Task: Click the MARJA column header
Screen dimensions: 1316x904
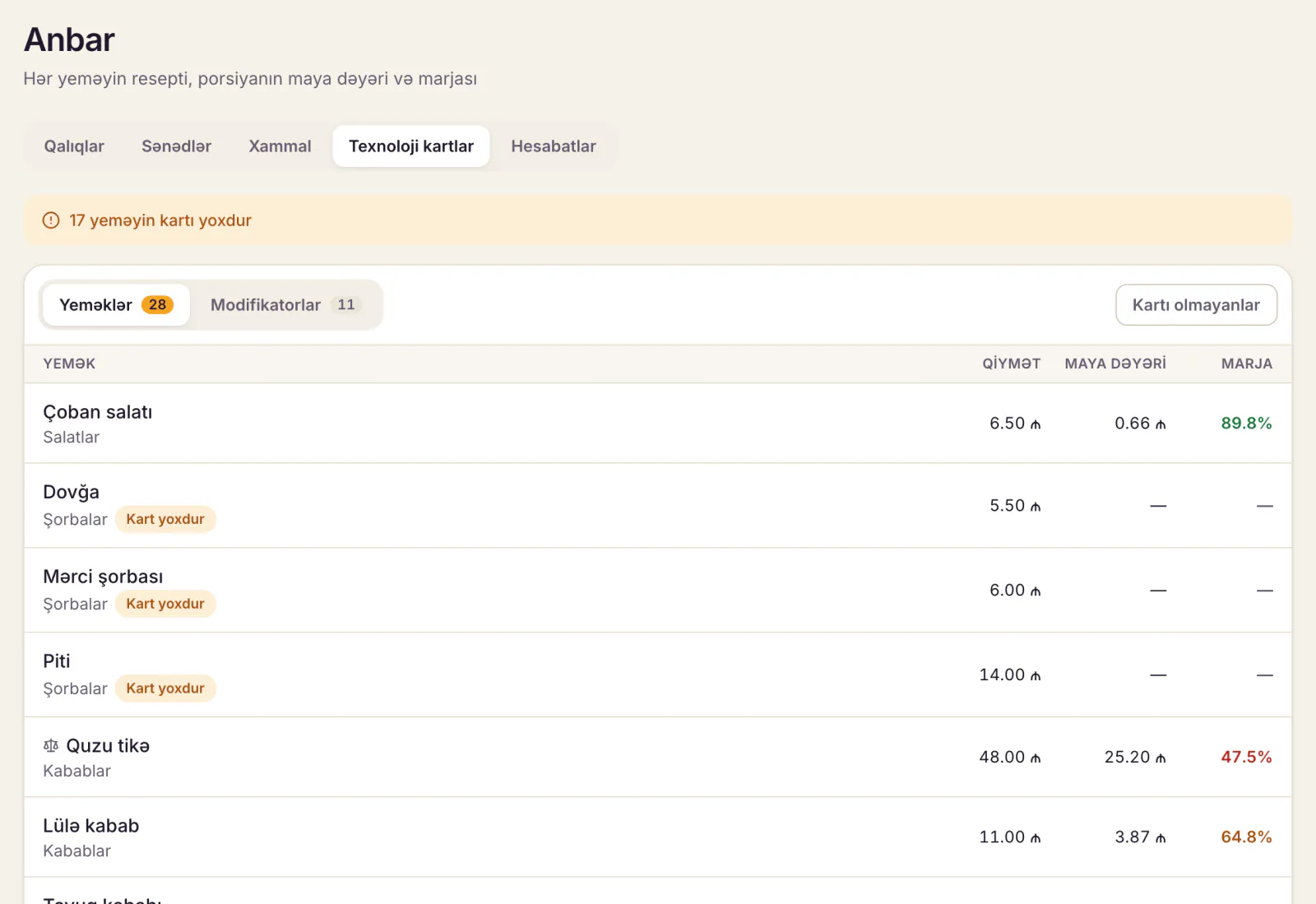Action: (1247, 364)
